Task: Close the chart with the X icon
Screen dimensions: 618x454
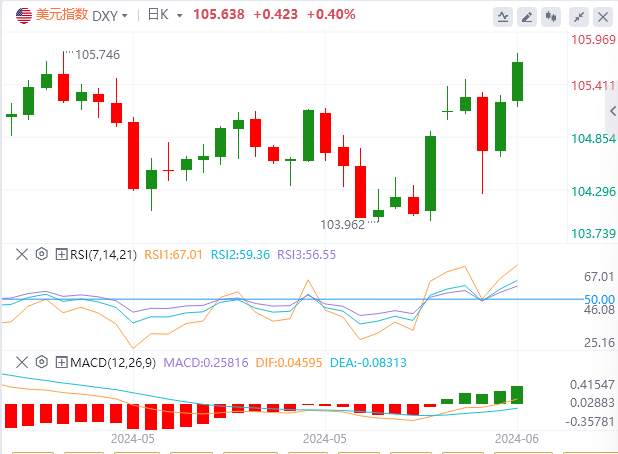Action: 603,17
